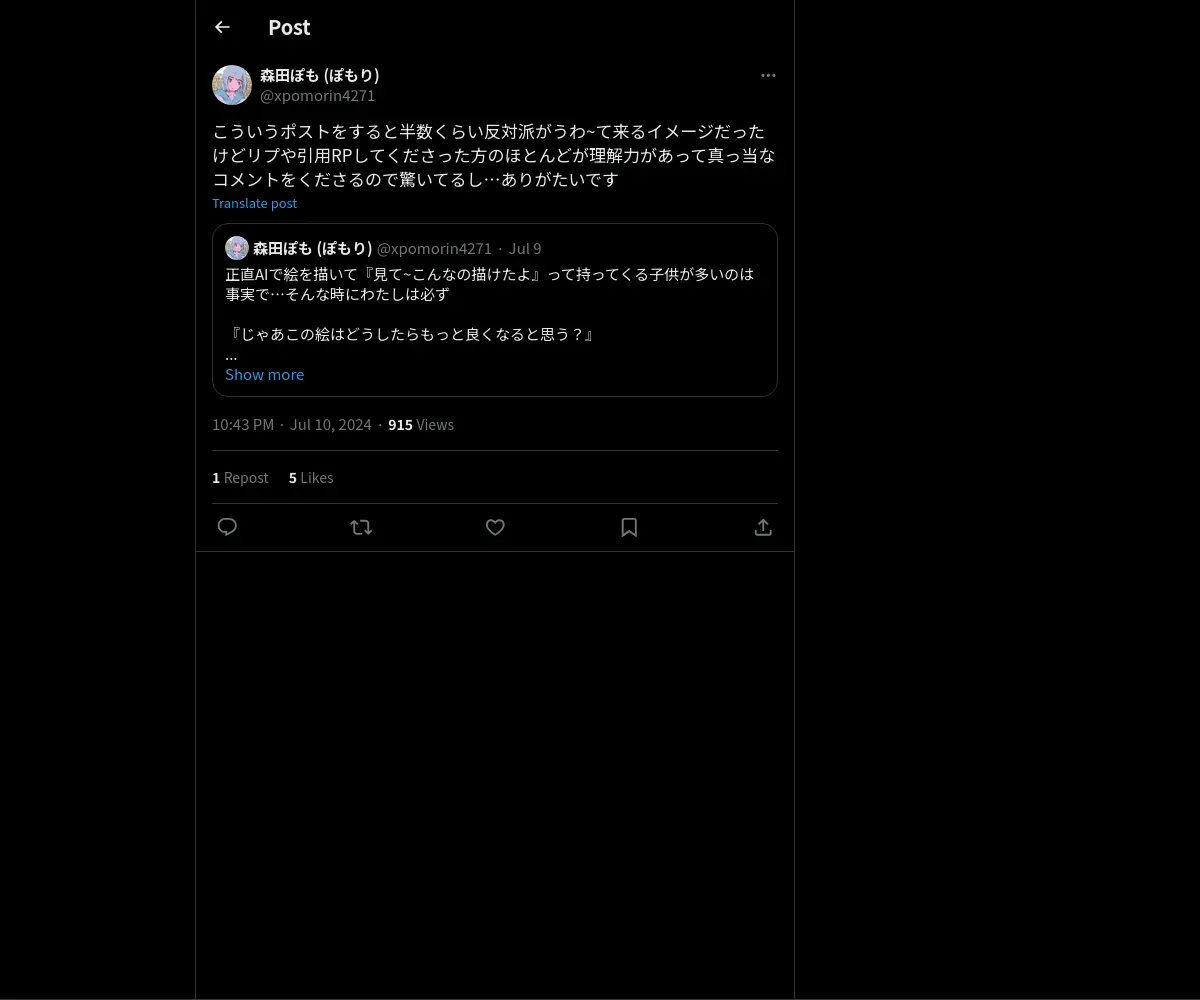Screen dimensions: 1200x1000
Task: Bookmark this post with the bookmark icon
Action: (x=629, y=527)
